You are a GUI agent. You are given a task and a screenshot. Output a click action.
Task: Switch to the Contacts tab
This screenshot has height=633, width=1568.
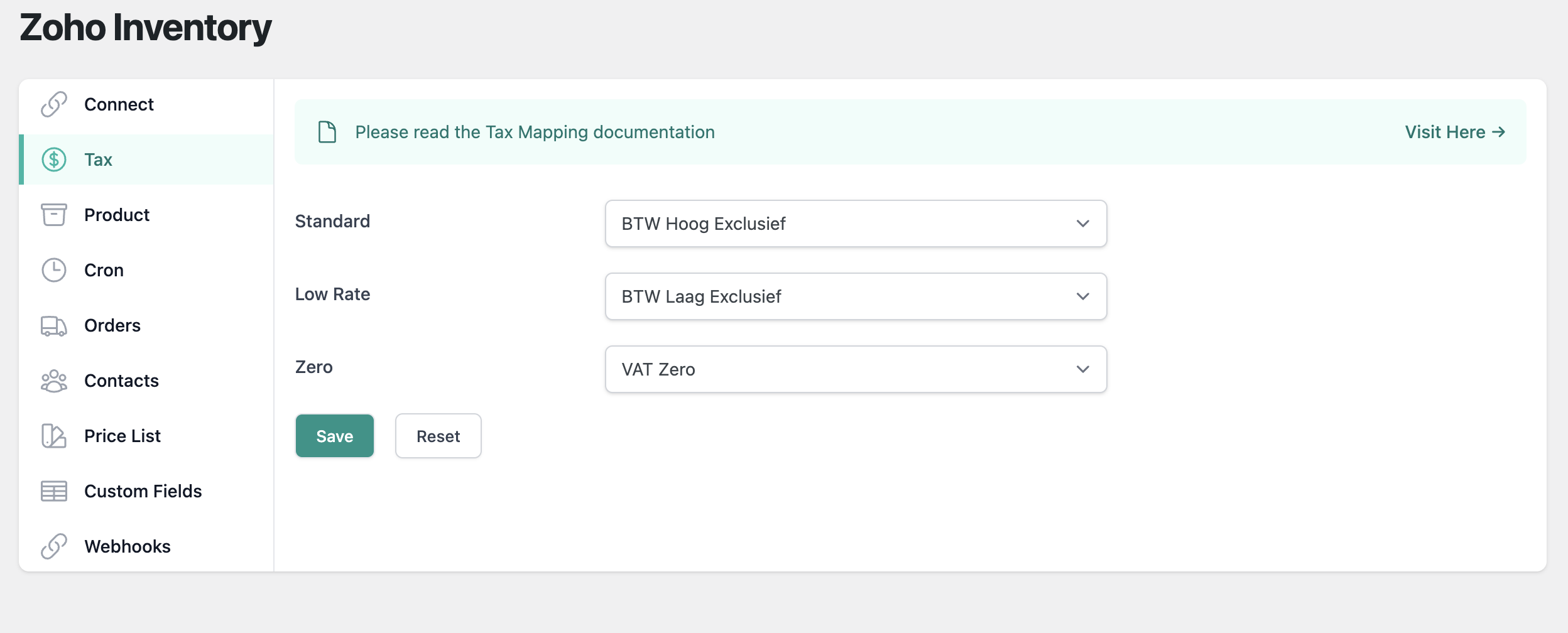[146, 381]
